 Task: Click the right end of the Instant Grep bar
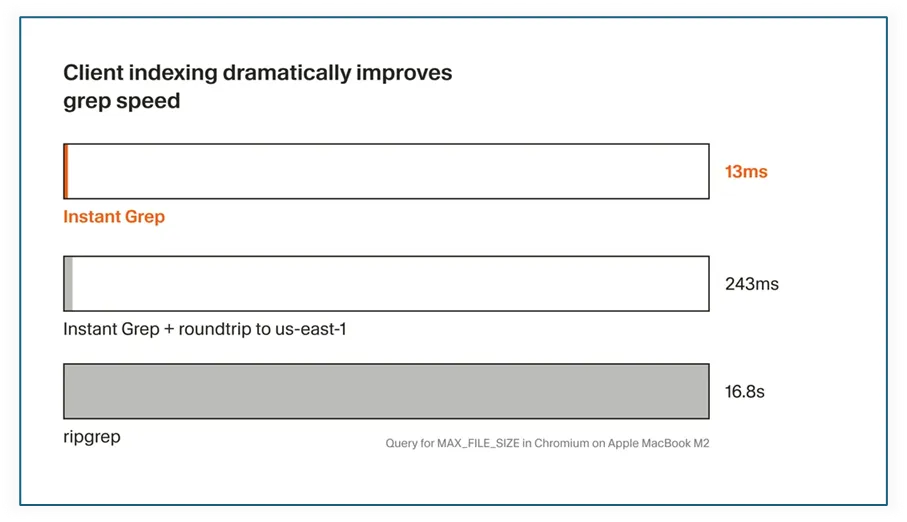[x=707, y=171]
